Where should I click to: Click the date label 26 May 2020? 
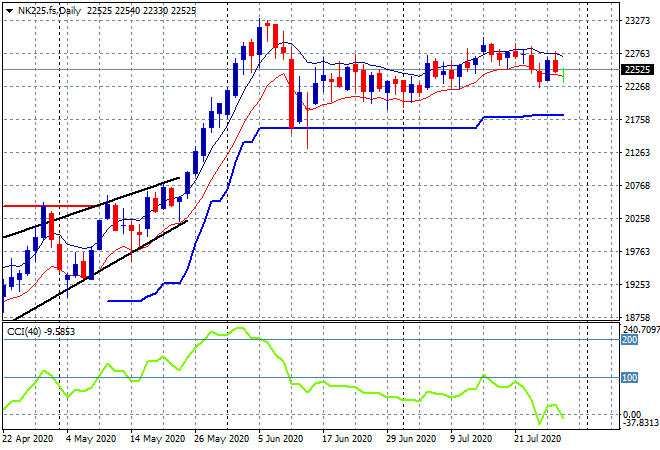click(x=222, y=439)
